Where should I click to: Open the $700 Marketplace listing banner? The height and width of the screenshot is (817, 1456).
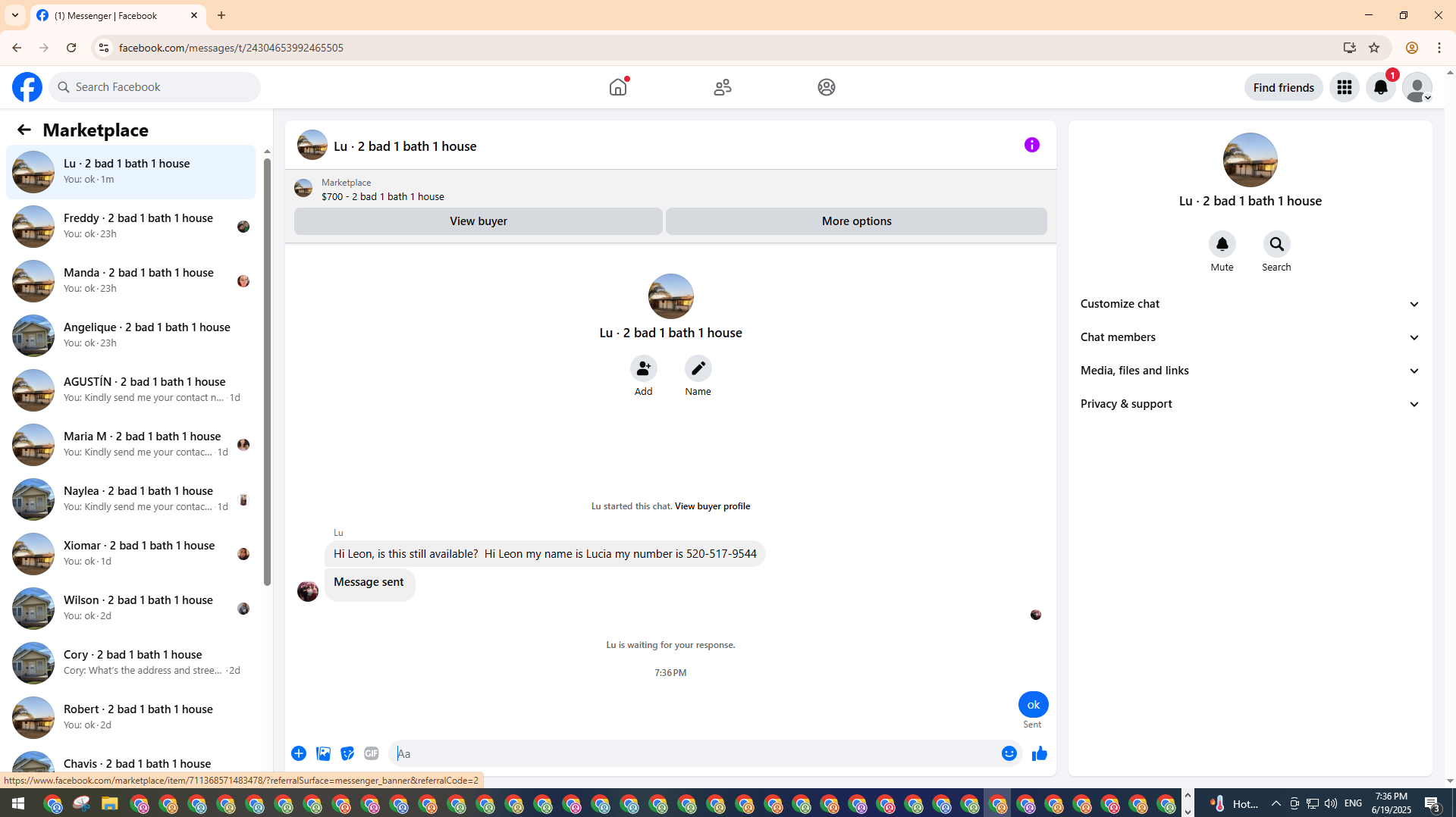click(670, 189)
